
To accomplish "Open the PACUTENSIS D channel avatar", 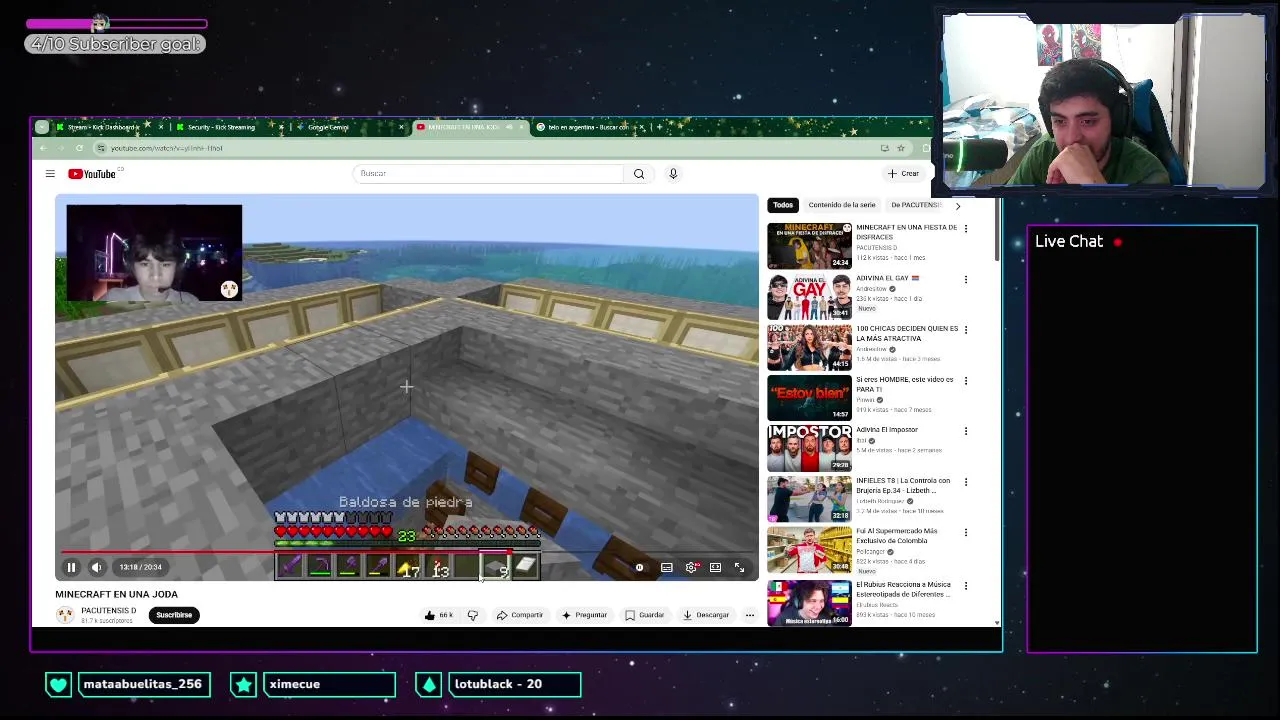I will tap(65, 615).
